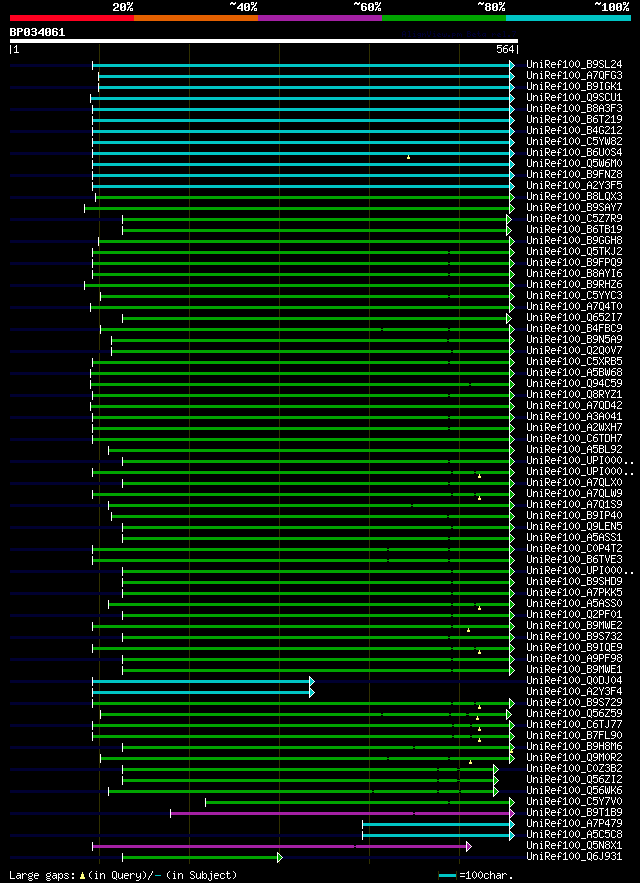The image size is (640, 883).
Task: Click the short cyan alignment bar for A7P479
Action: (x=438, y=824)
